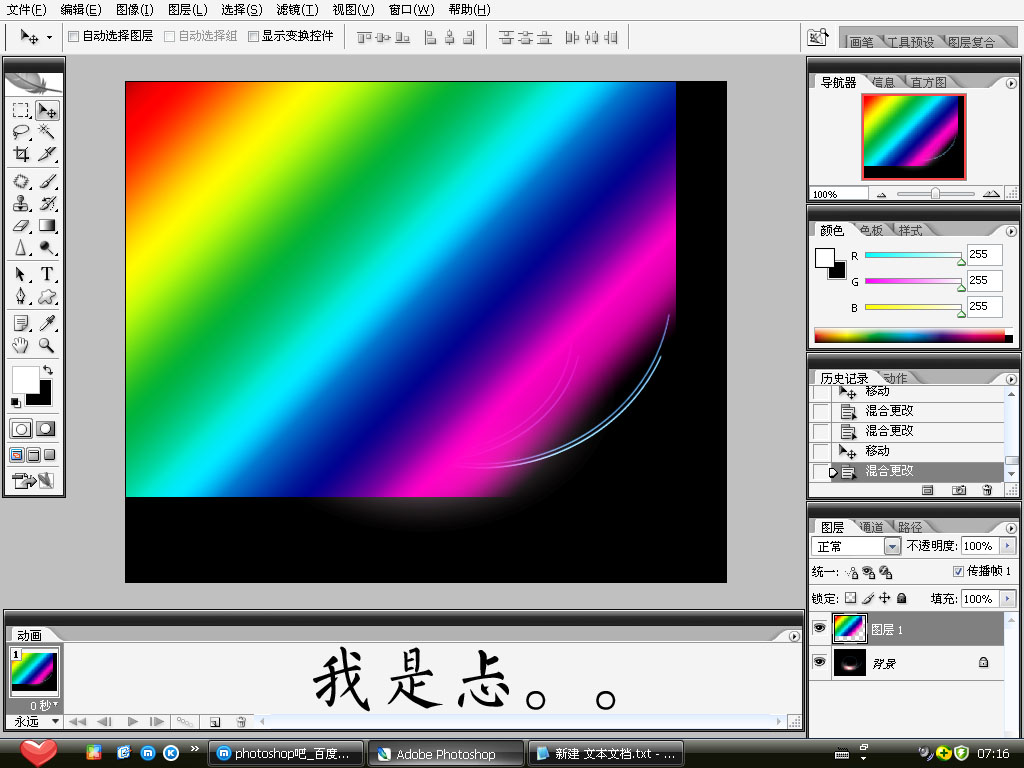Screen dimensions: 1024x768
Task: Go to first animation frame
Action: (77, 722)
